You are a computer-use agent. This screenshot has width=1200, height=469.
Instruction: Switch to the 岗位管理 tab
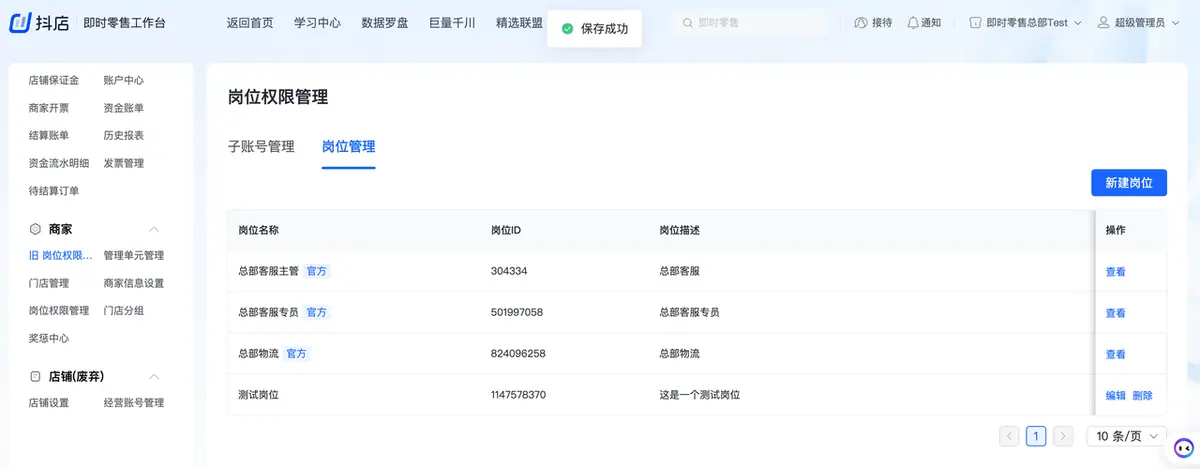[348, 146]
